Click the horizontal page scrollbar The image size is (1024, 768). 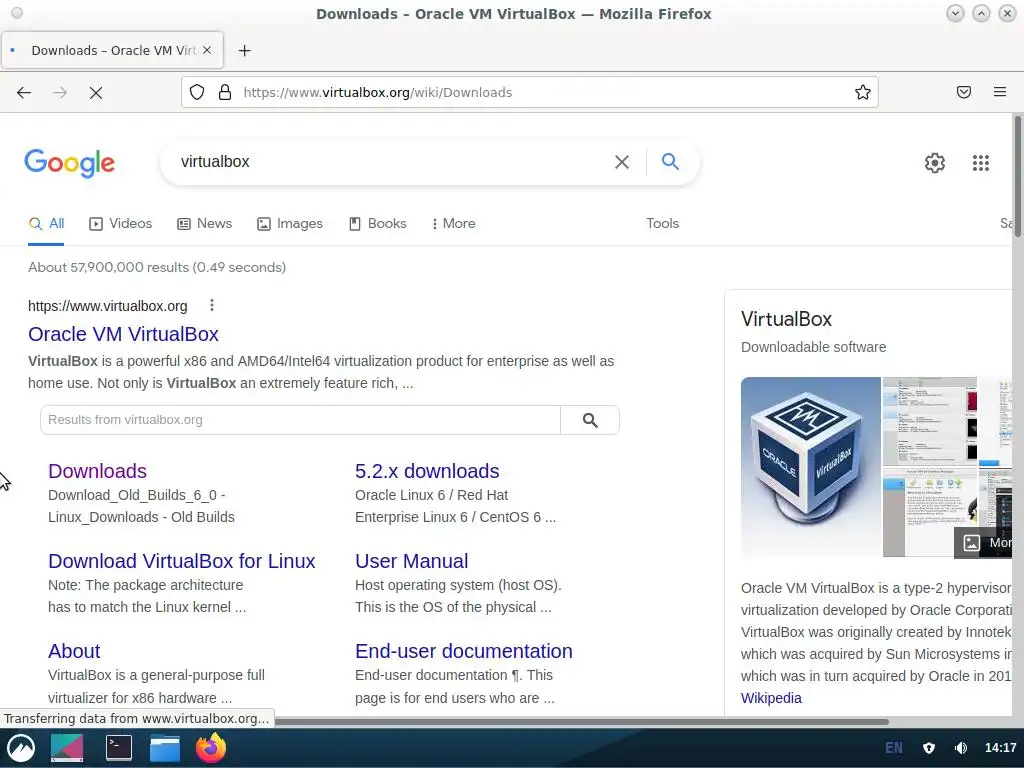point(581,722)
